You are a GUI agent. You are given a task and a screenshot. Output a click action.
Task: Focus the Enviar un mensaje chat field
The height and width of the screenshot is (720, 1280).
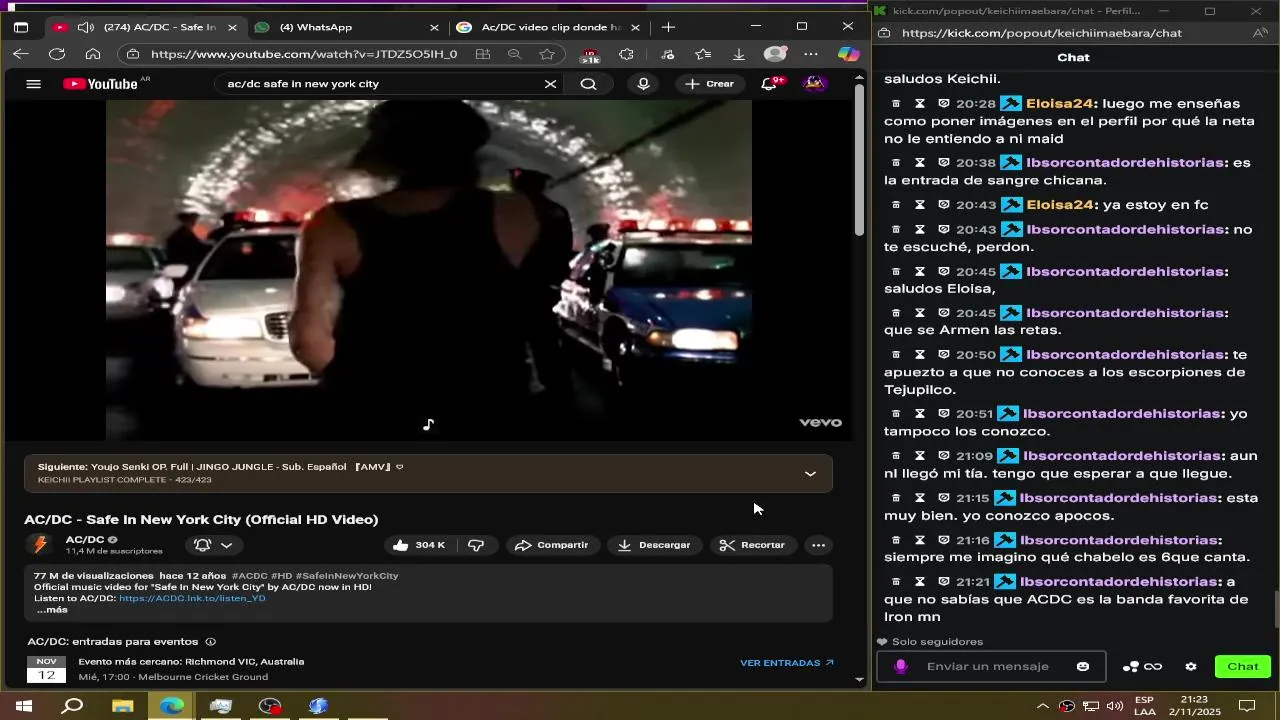[x=991, y=667]
